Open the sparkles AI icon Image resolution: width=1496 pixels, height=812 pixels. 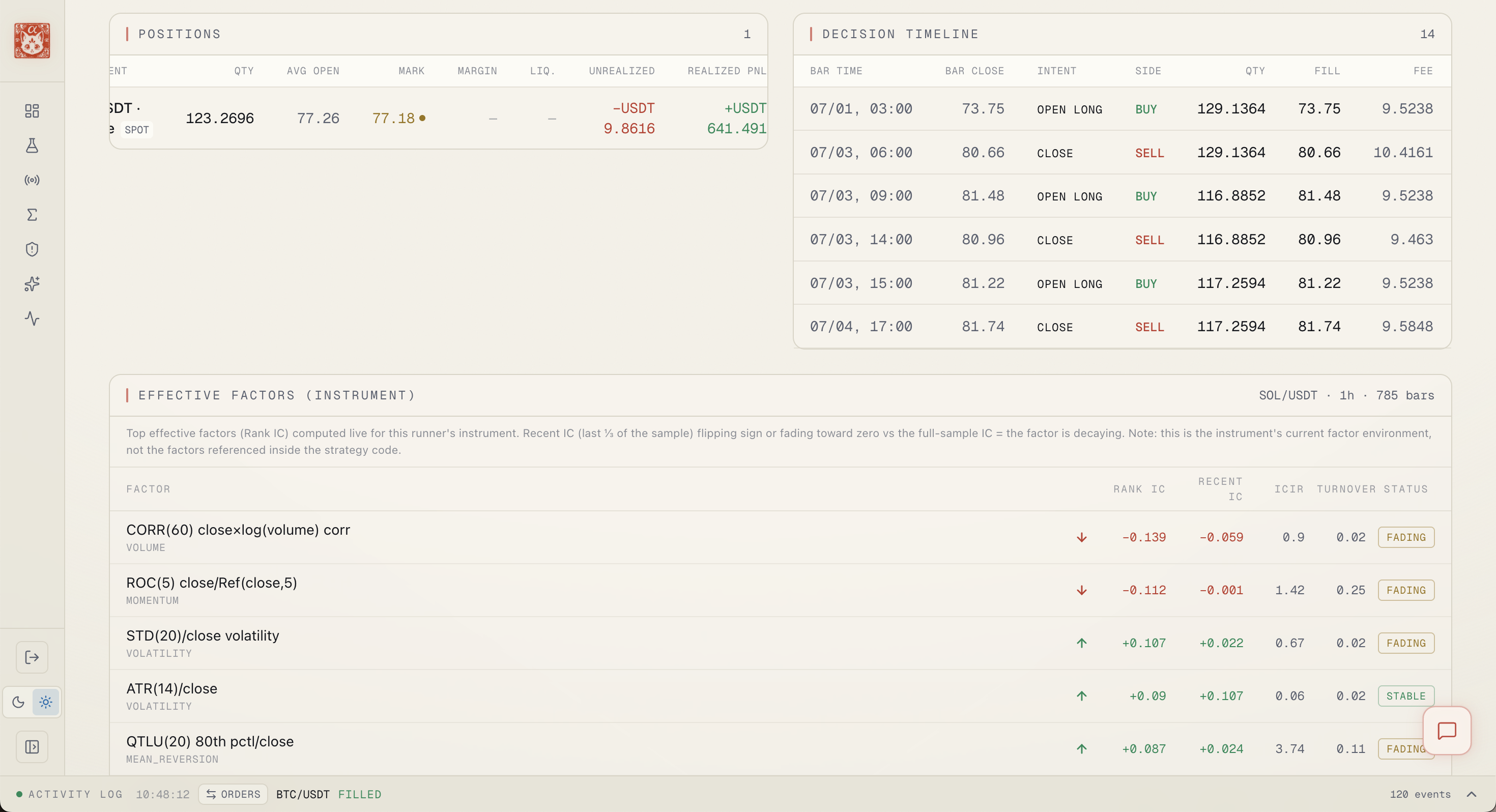pyautogui.click(x=32, y=284)
